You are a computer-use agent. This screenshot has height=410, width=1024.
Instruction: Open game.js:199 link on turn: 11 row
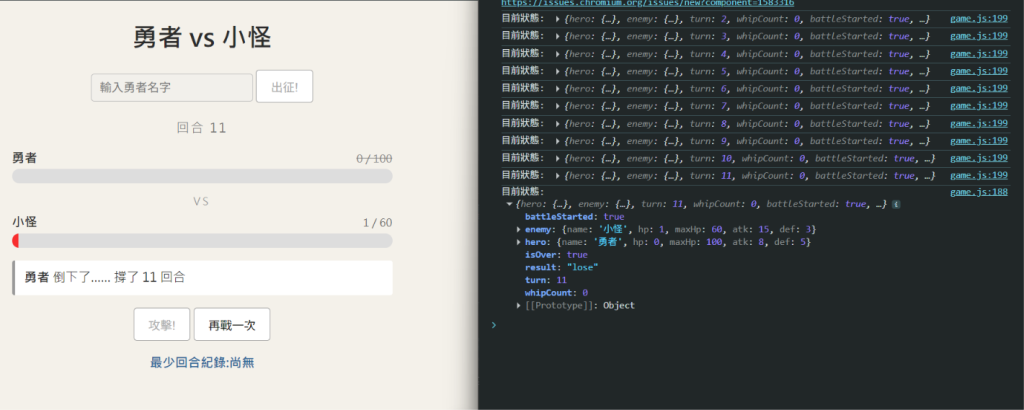tap(978, 176)
